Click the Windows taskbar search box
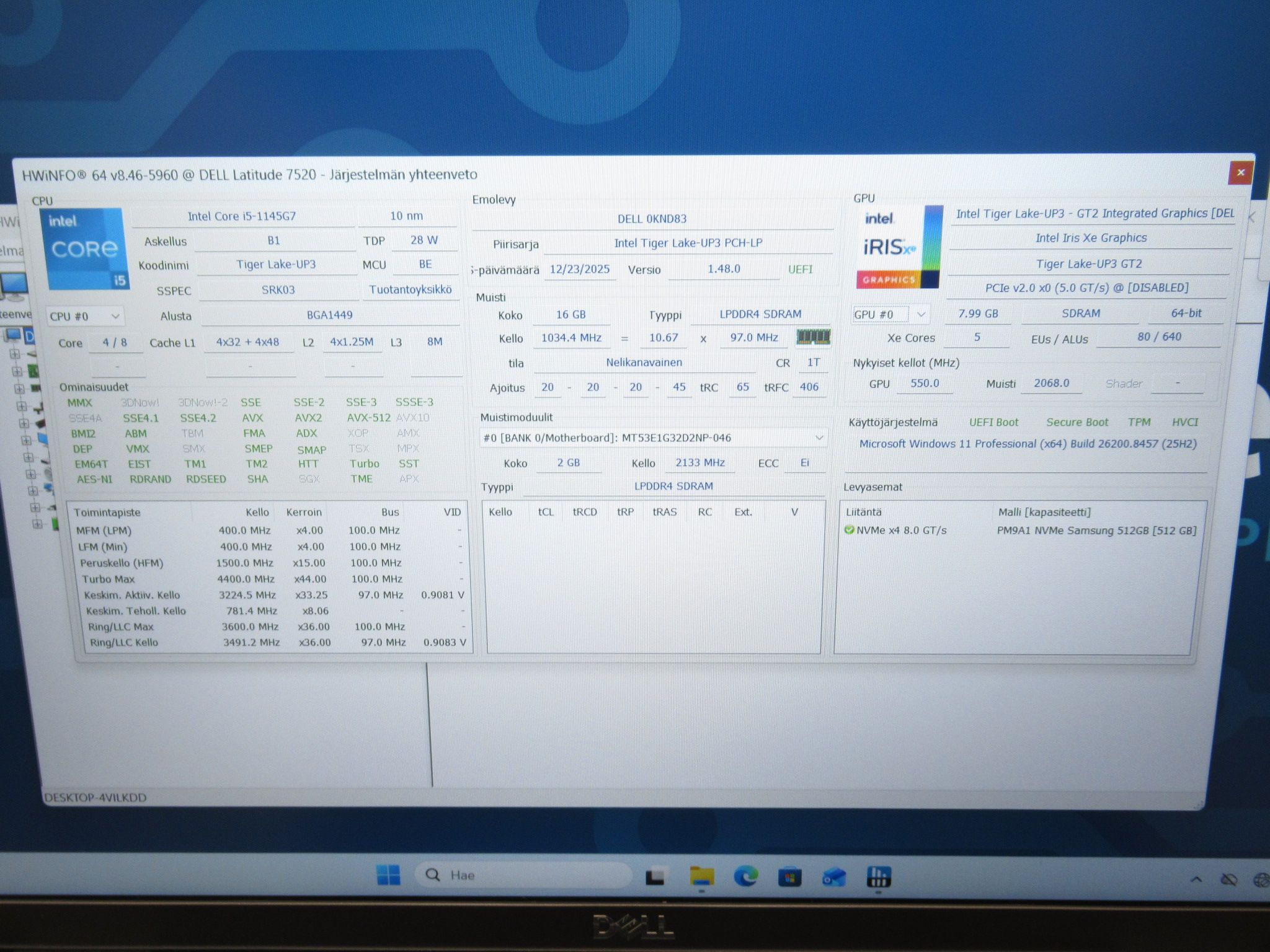 523,875
